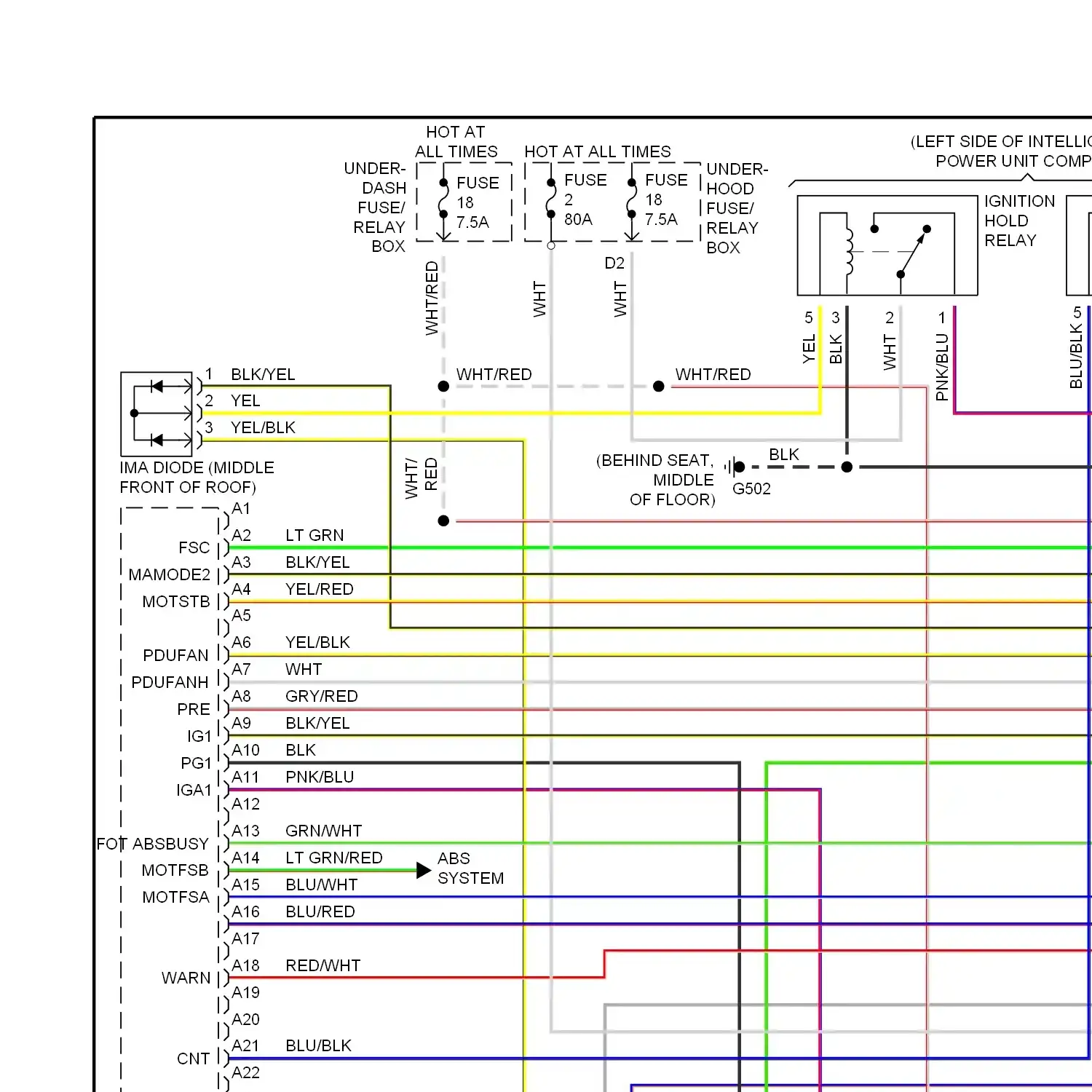Click the BLU/BLK wire label at A21
Screen dimensions: 1092x1092
pos(319,1045)
